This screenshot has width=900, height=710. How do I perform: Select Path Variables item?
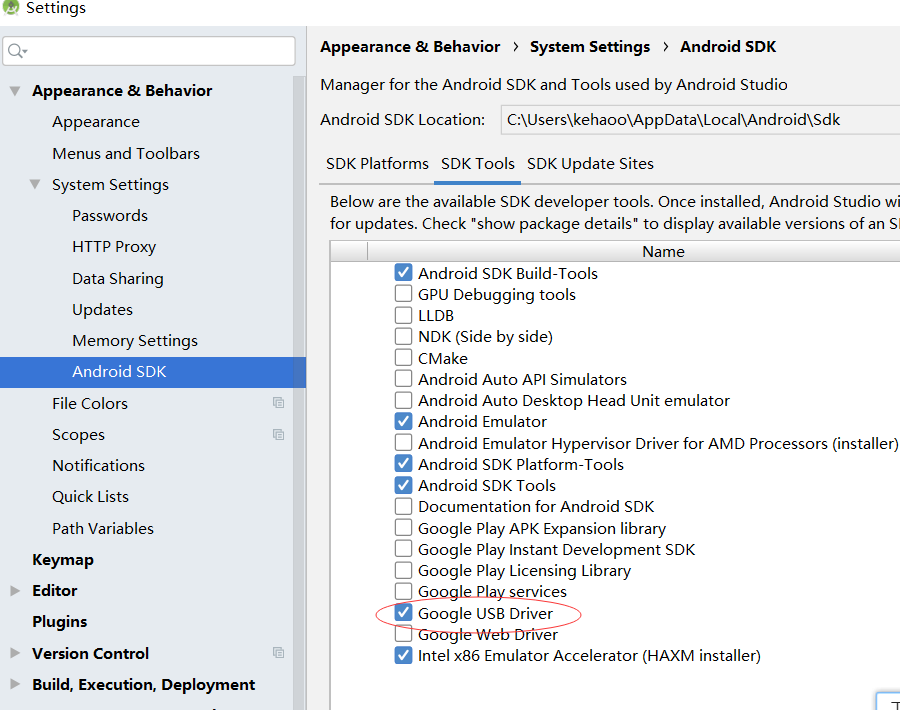103,528
